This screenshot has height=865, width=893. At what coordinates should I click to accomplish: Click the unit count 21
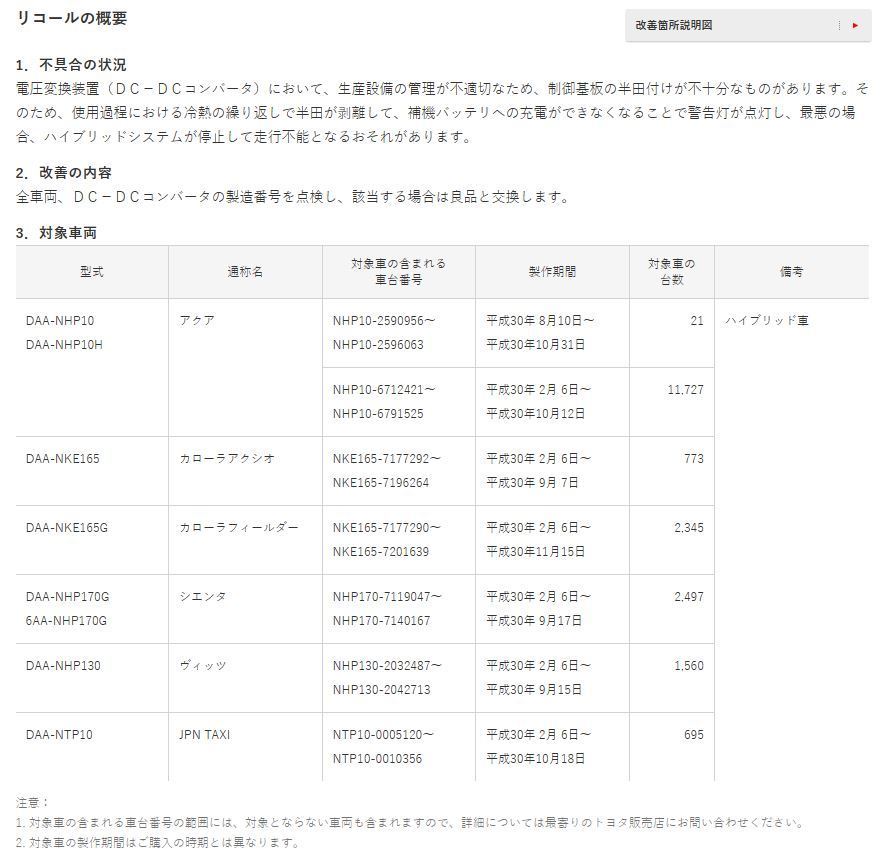(697, 321)
